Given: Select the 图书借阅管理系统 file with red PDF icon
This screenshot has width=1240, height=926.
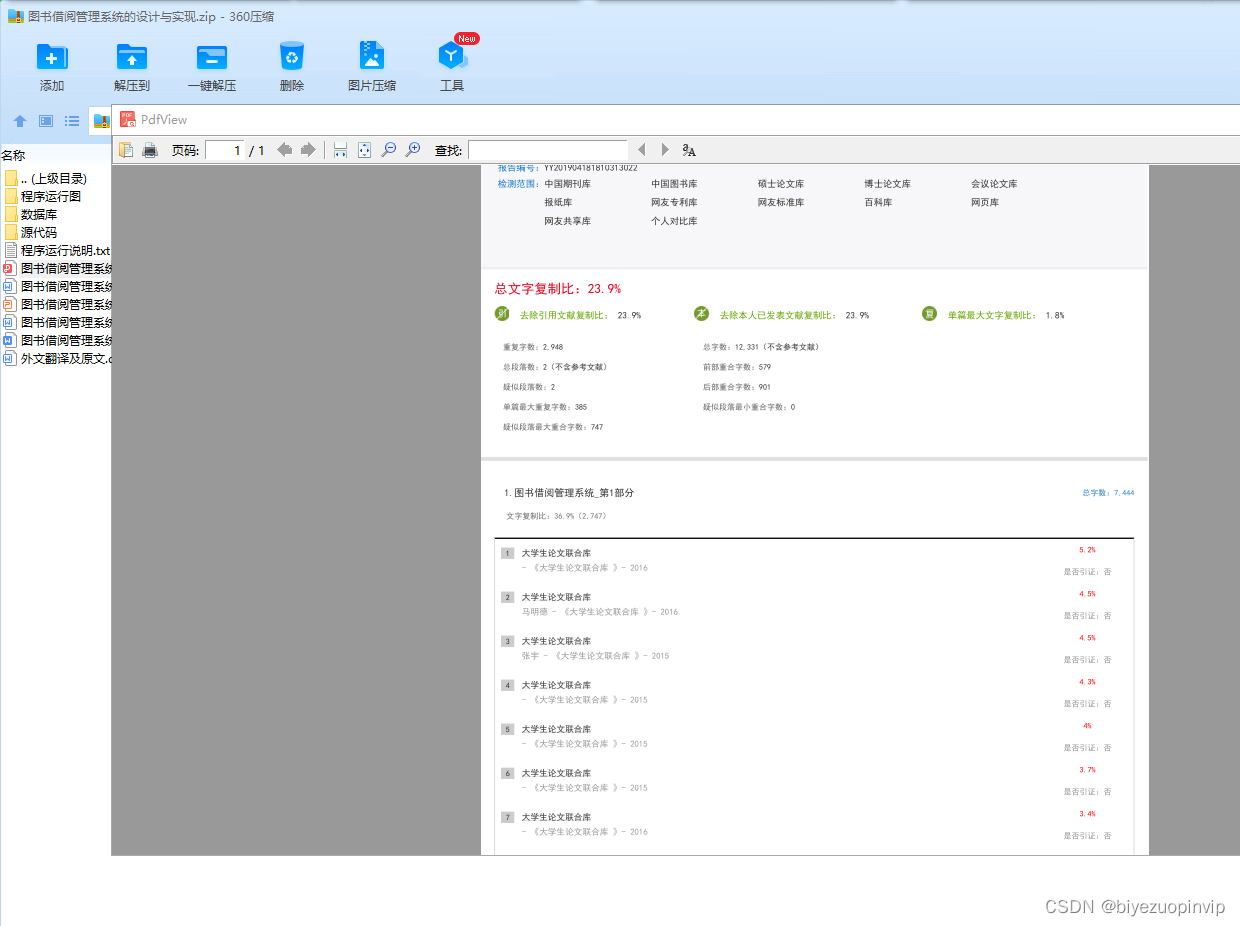Looking at the screenshot, I should pyautogui.click(x=55, y=268).
